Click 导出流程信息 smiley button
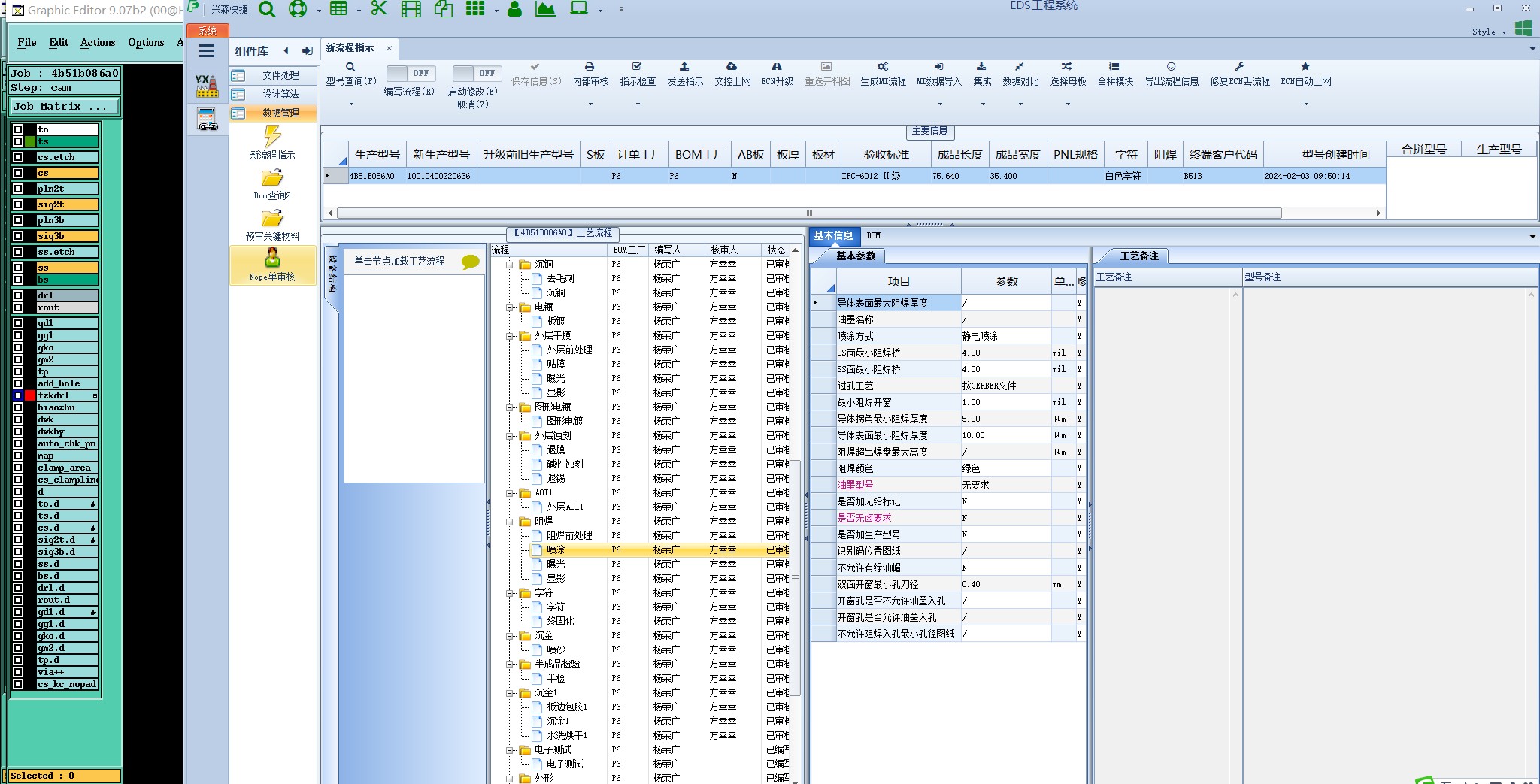This screenshot has height=784, width=1540. pos(1172,74)
